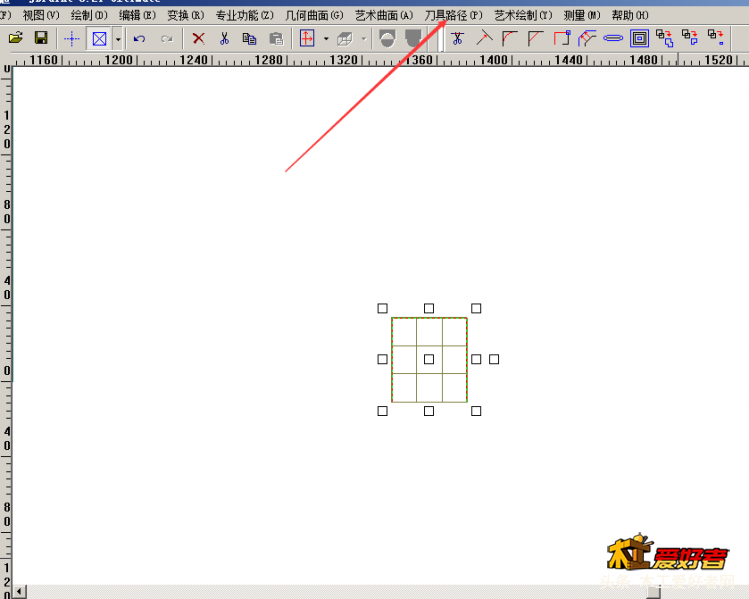Image resolution: width=749 pixels, height=599 pixels.
Task: Open the 测量(M) menu
Action: (x=582, y=15)
